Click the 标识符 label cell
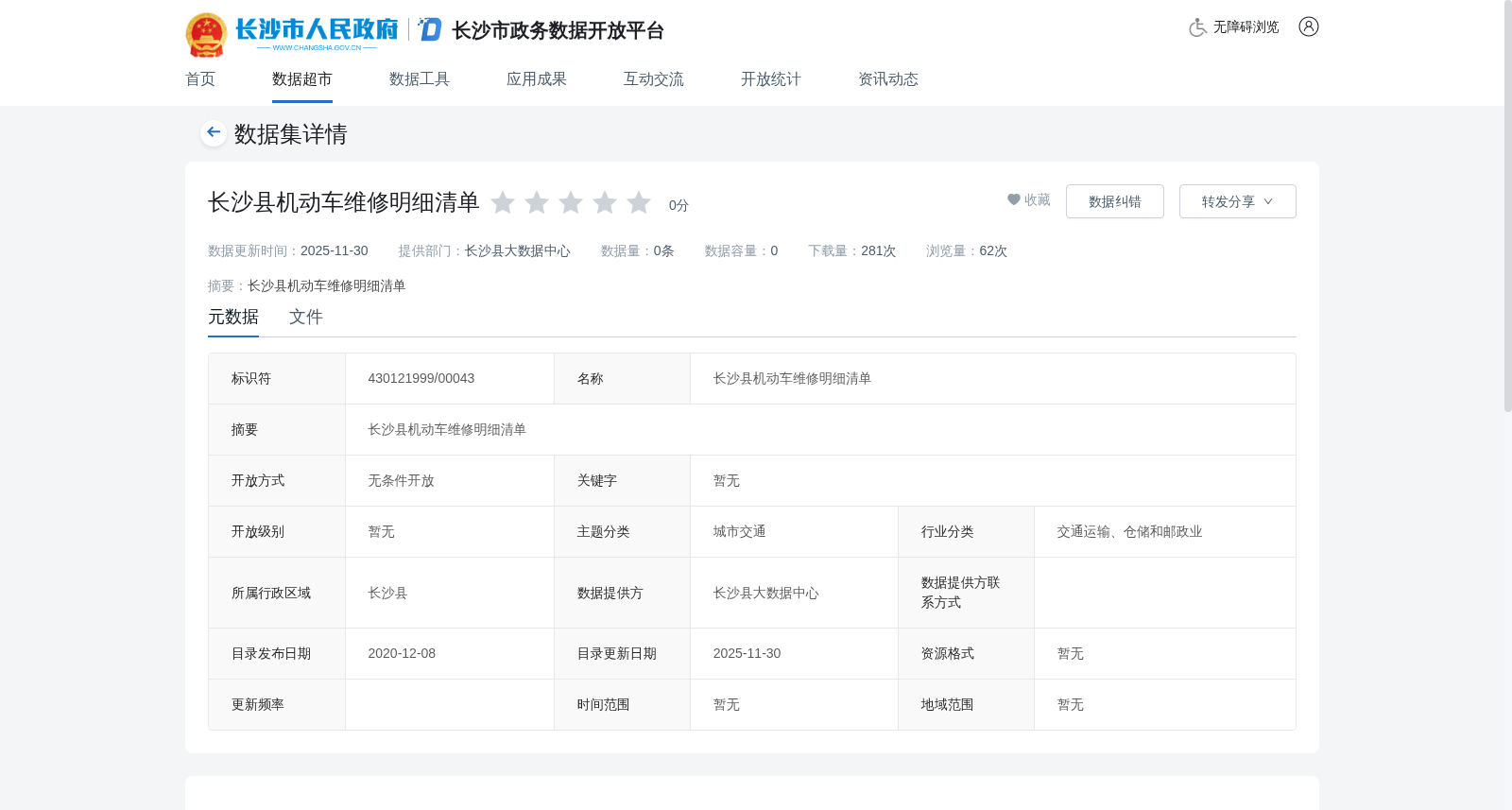1512x810 pixels. pos(277,378)
